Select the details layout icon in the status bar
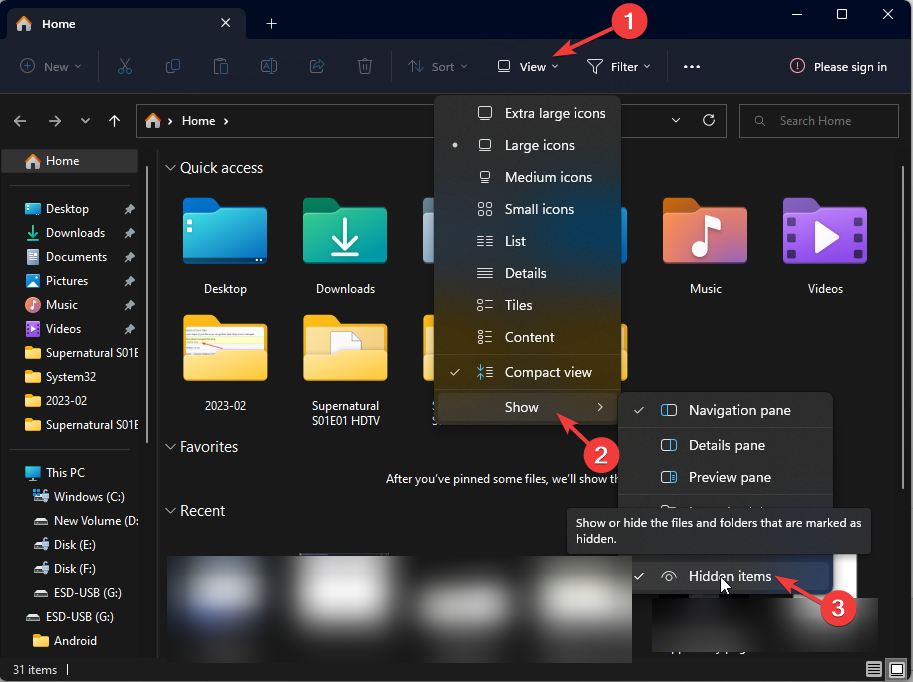 (874, 668)
